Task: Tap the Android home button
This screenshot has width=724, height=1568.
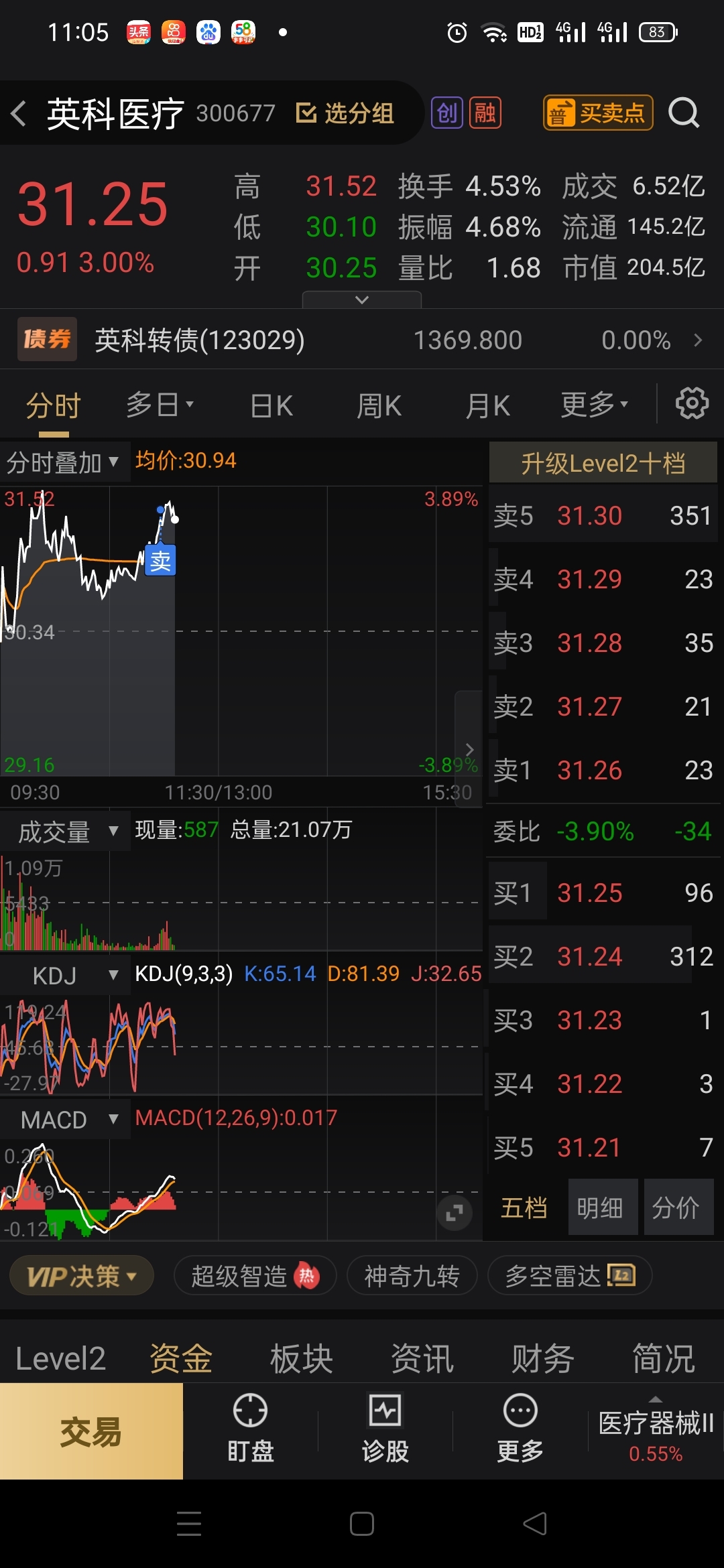Action: [362, 1524]
